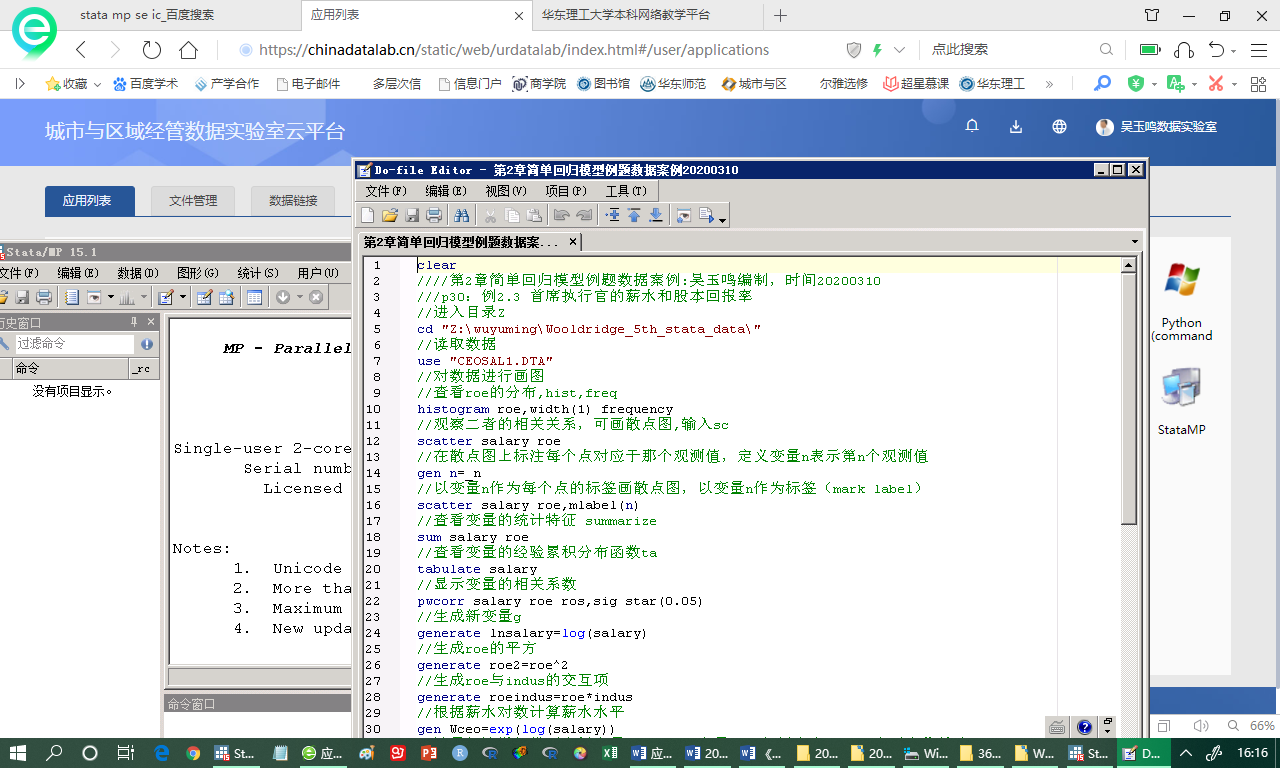Open 吴玉鸣数据实验室 user account
The image size is (1280, 768).
1157,127
